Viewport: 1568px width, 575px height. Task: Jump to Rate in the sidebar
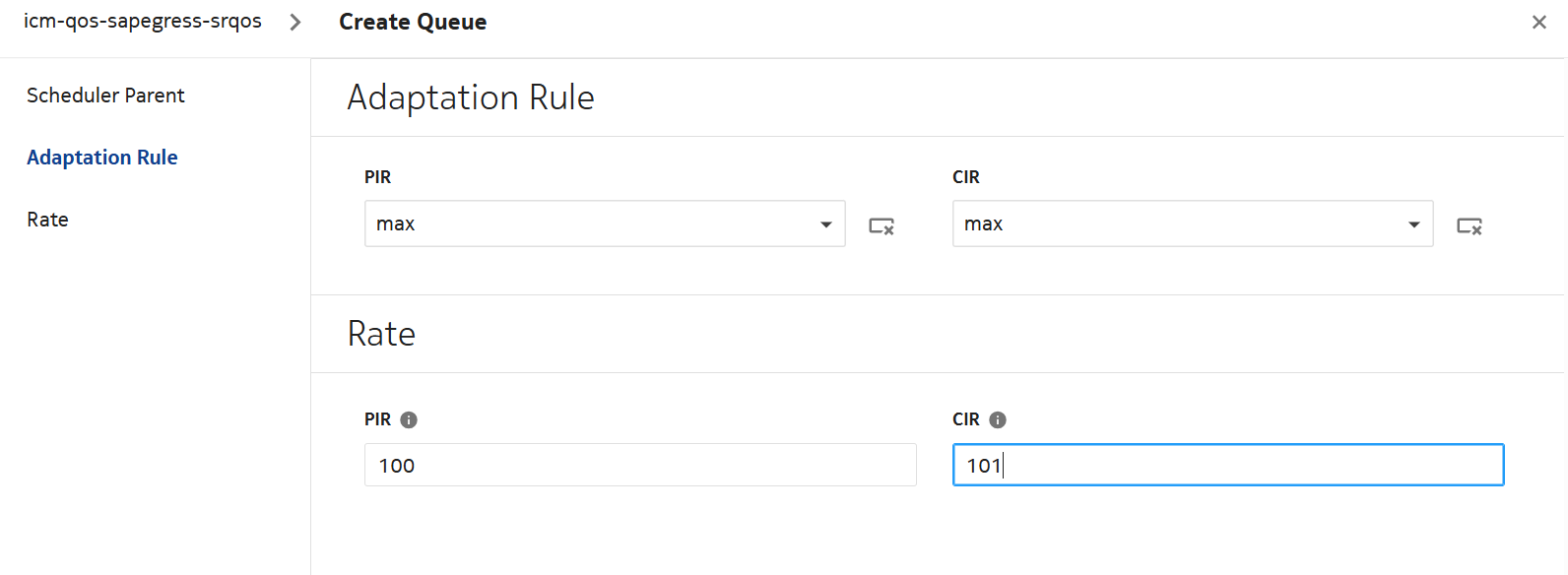point(47,220)
